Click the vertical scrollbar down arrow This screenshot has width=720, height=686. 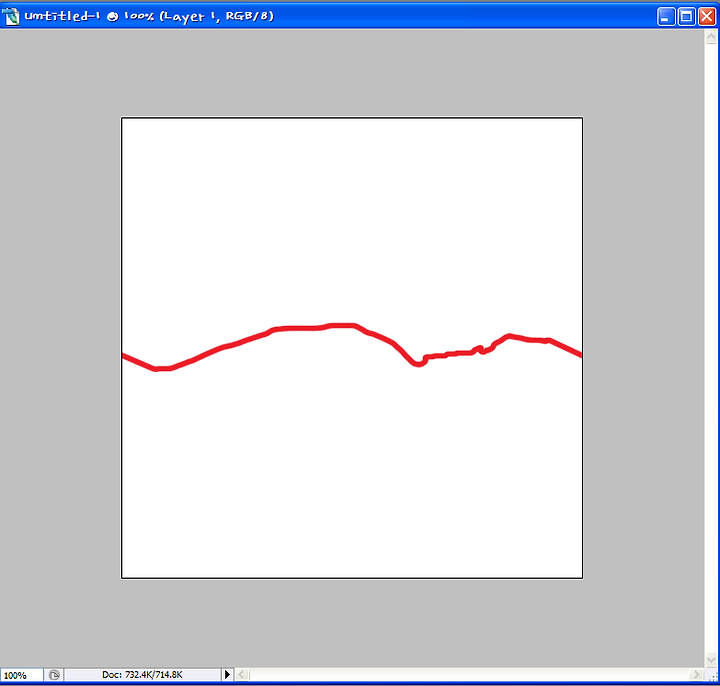coord(711,661)
